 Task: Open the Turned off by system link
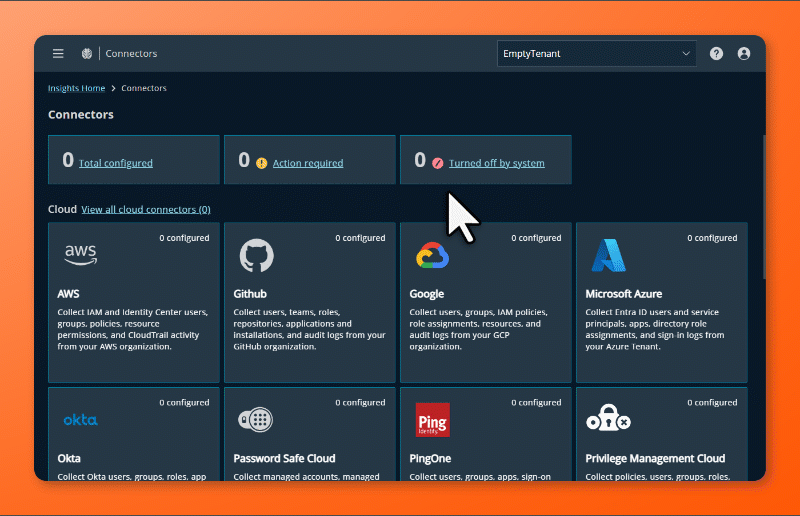(x=496, y=163)
